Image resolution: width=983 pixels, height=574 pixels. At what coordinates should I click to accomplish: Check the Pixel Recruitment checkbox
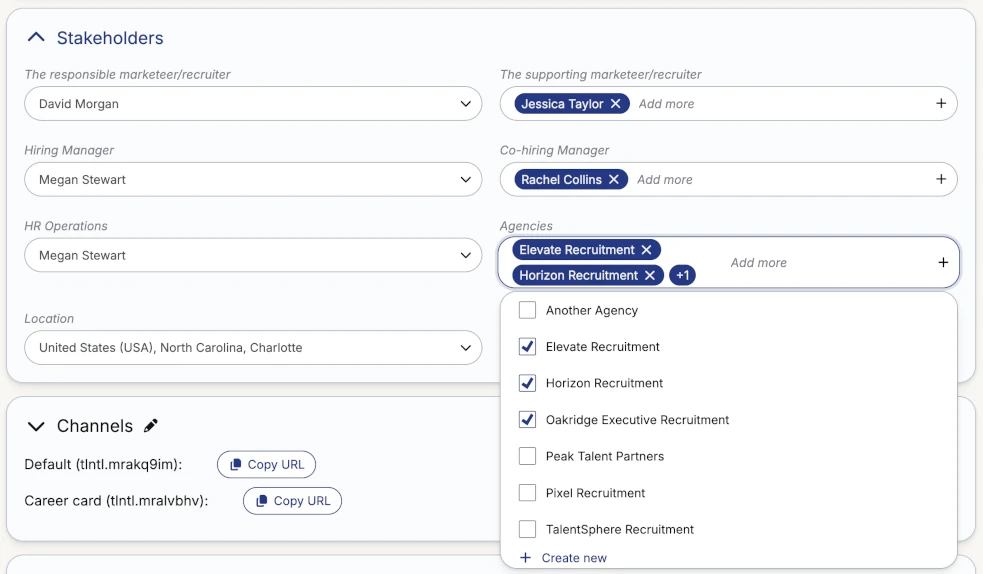pos(527,493)
